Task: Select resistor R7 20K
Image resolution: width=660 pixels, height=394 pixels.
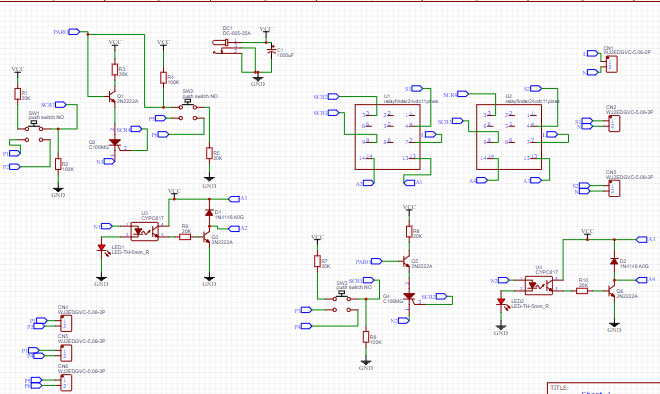Action: pos(317,261)
